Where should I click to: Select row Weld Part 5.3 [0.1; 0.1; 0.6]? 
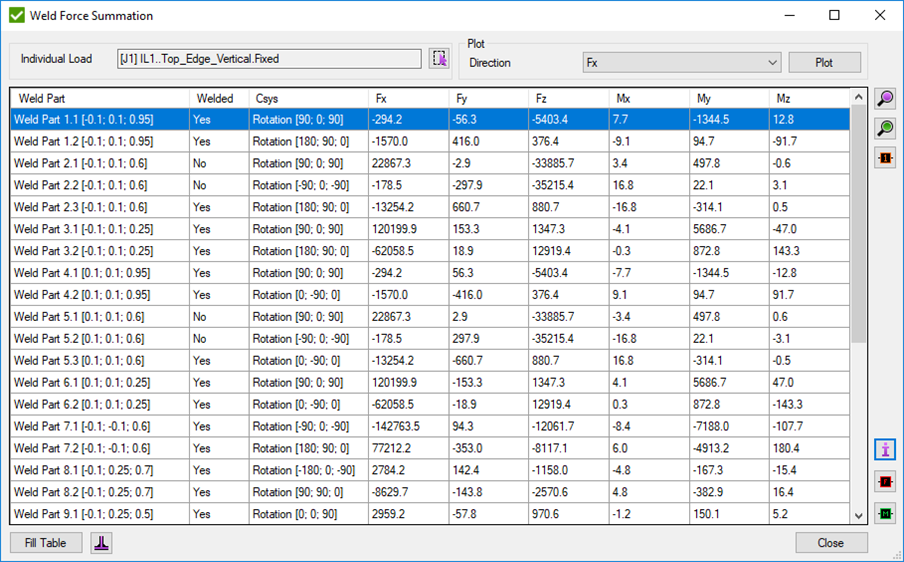[x=430, y=360]
